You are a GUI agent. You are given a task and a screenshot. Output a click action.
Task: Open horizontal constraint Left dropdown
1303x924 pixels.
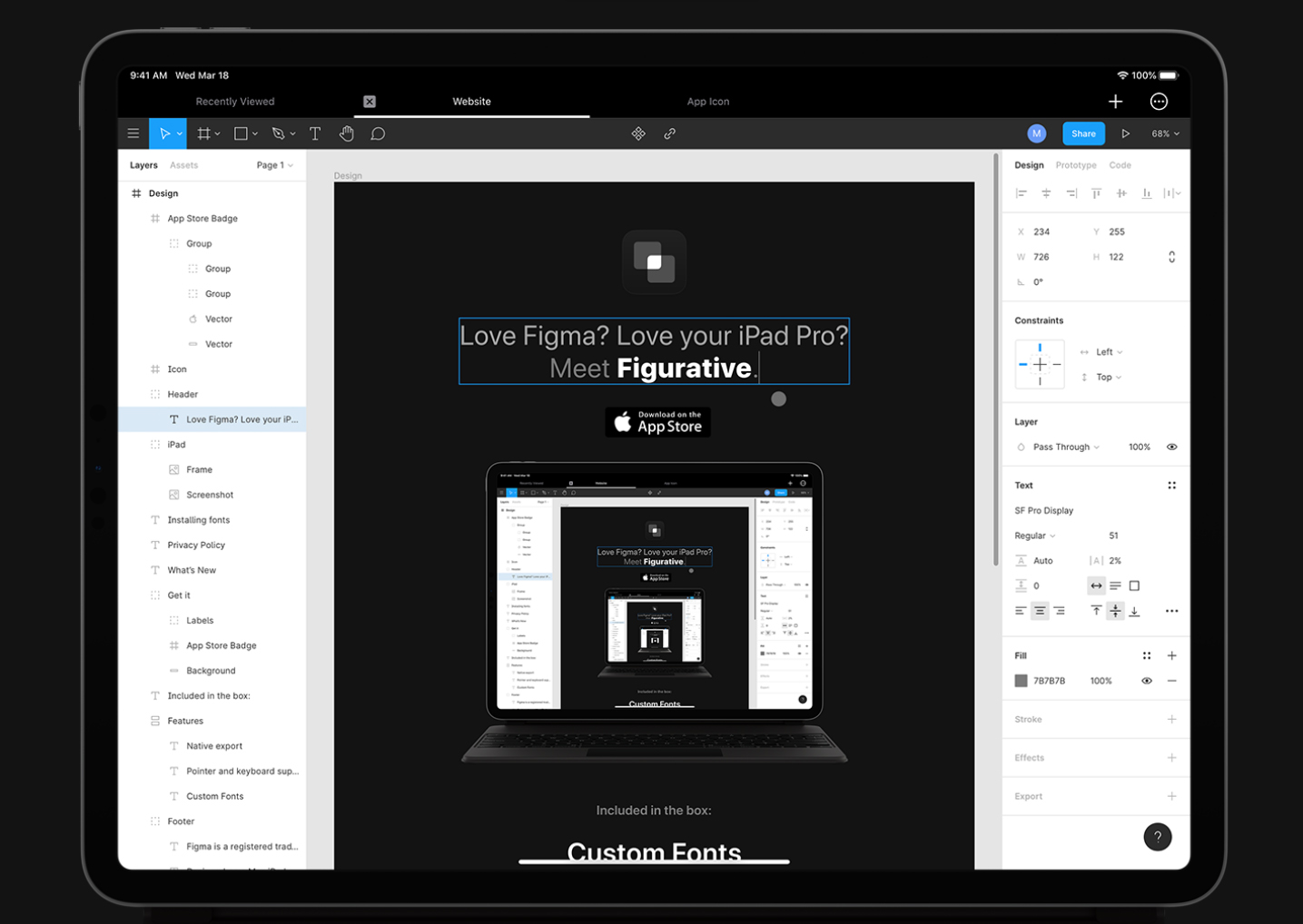(x=1109, y=352)
